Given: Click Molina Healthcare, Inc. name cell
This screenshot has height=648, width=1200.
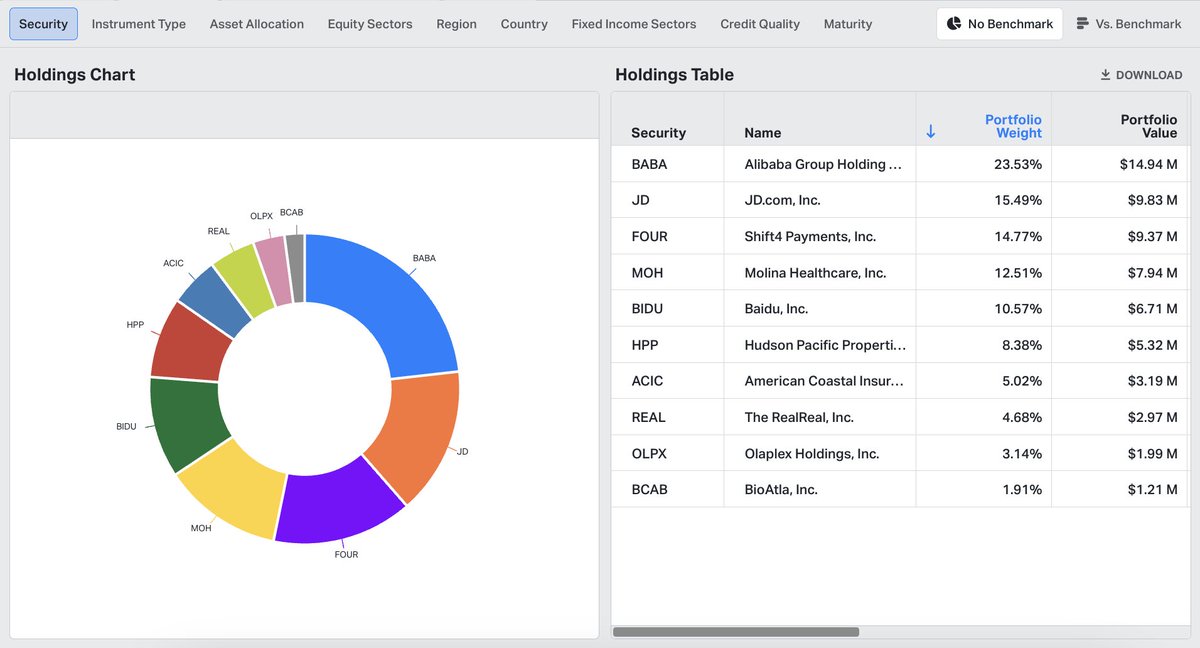Looking at the screenshot, I should 819,272.
